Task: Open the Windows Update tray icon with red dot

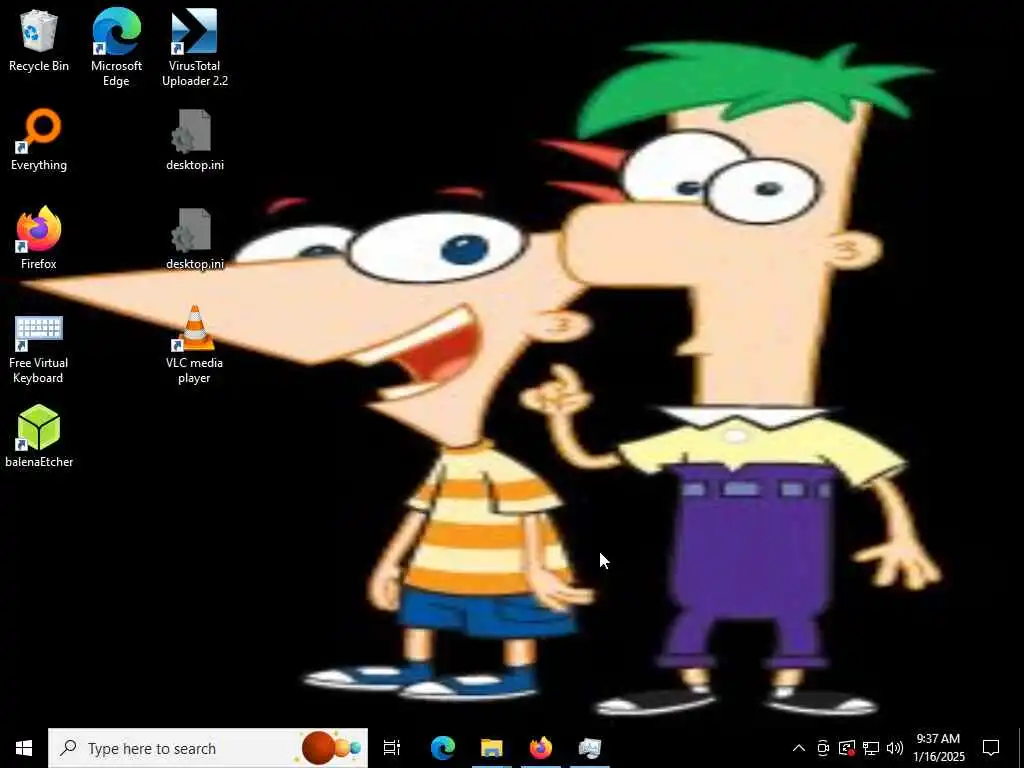Action: 847,748
